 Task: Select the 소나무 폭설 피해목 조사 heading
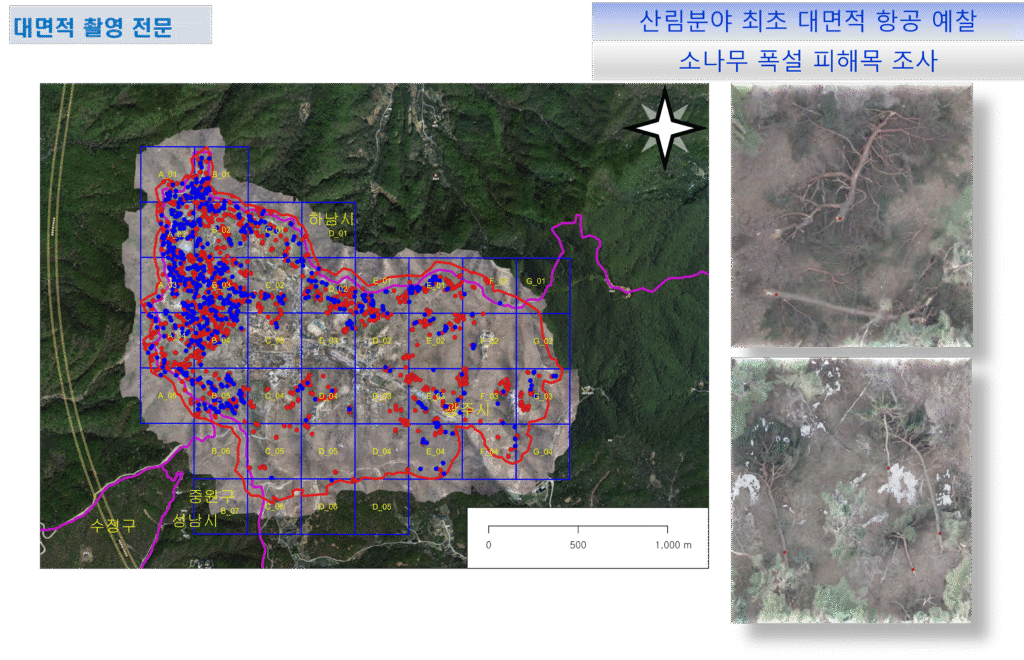(806, 61)
